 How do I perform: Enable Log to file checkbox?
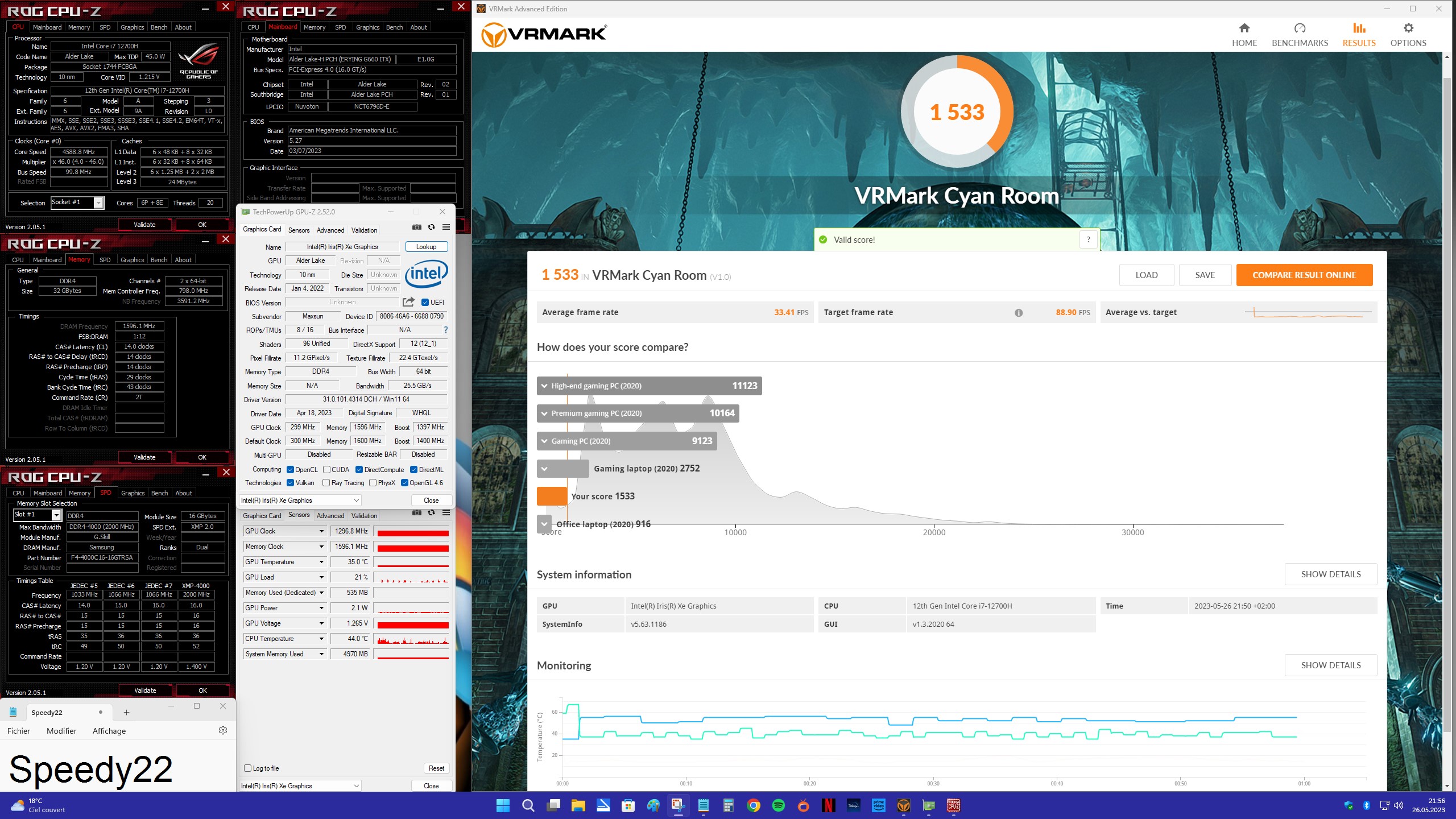(x=248, y=768)
